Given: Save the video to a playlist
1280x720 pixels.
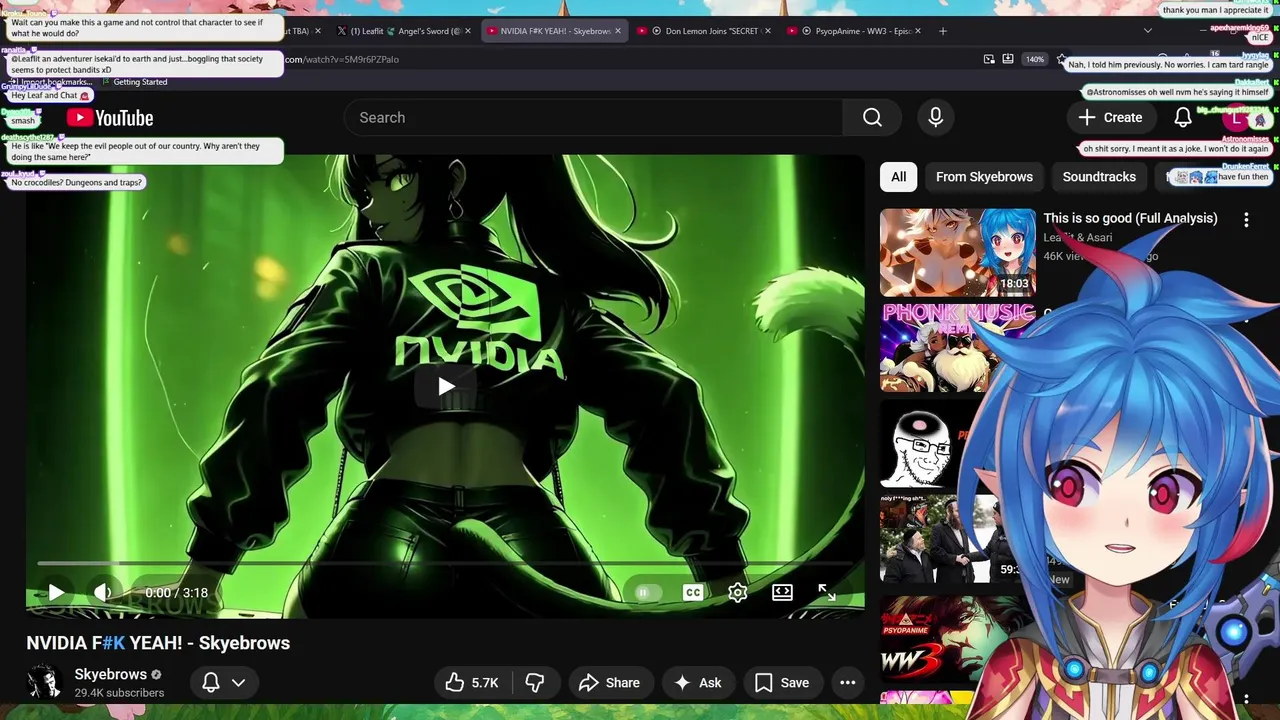Looking at the screenshot, I should [782, 682].
